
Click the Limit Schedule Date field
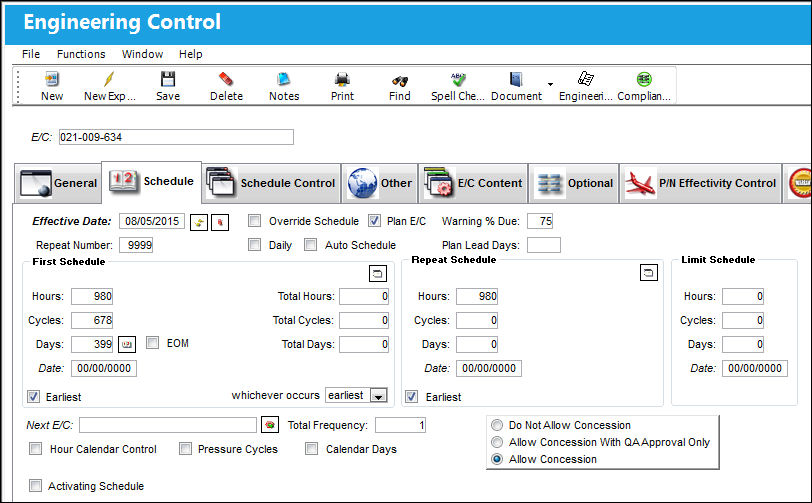click(755, 368)
